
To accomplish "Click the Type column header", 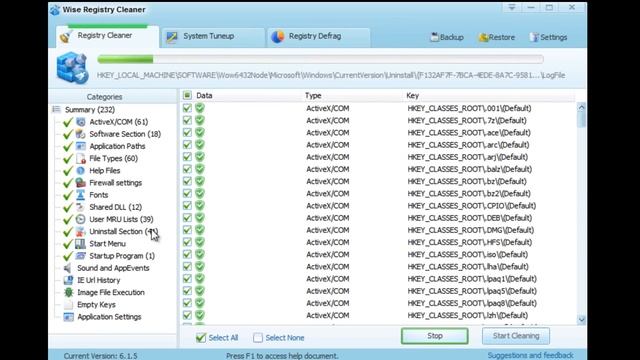I will tap(313, 96).
